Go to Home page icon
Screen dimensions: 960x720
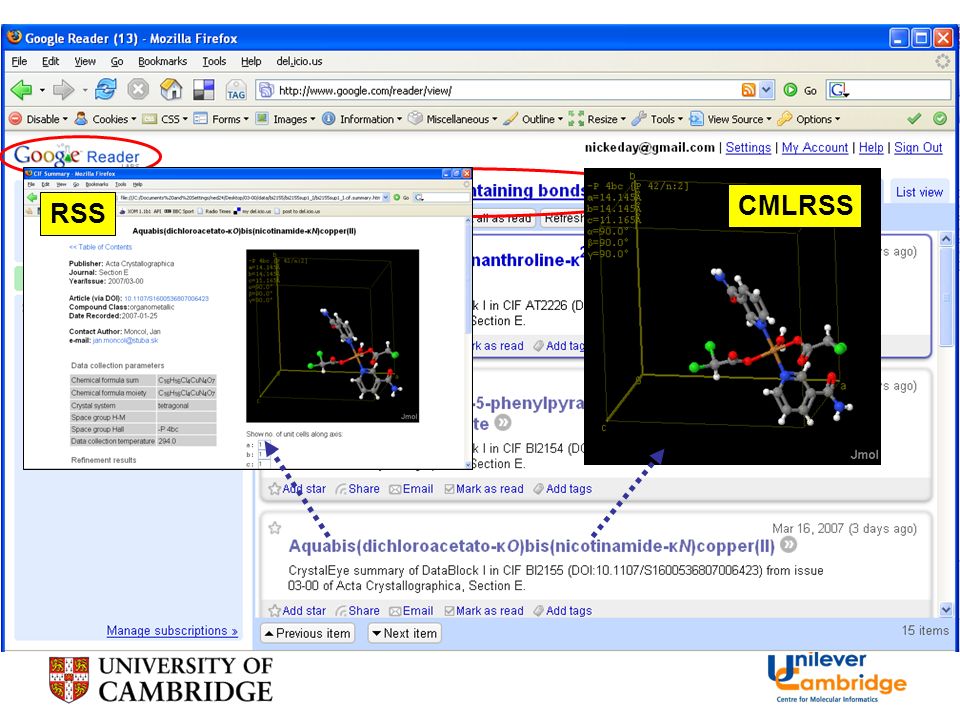pos(171,89)
